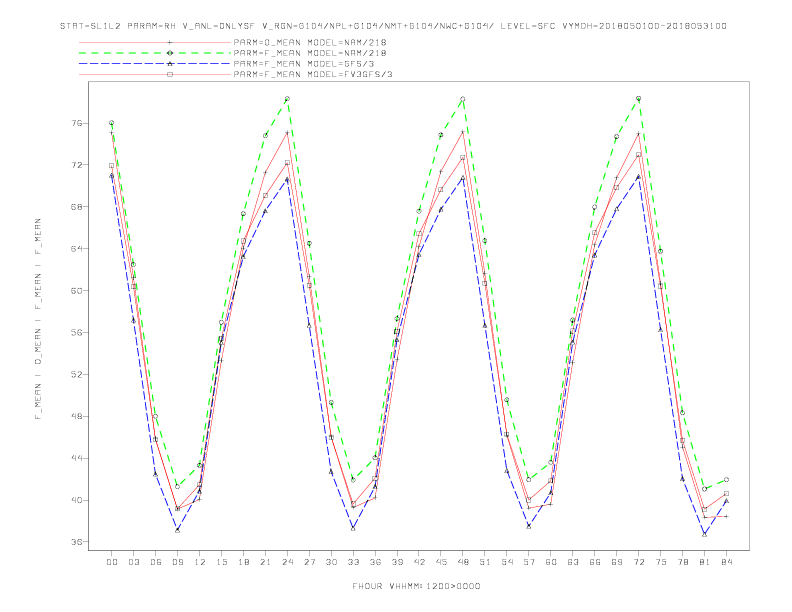This screenshot has width=792, height=612.
Task: Click x-axis forecast hour label 54
Action: (x=507, y=562)
